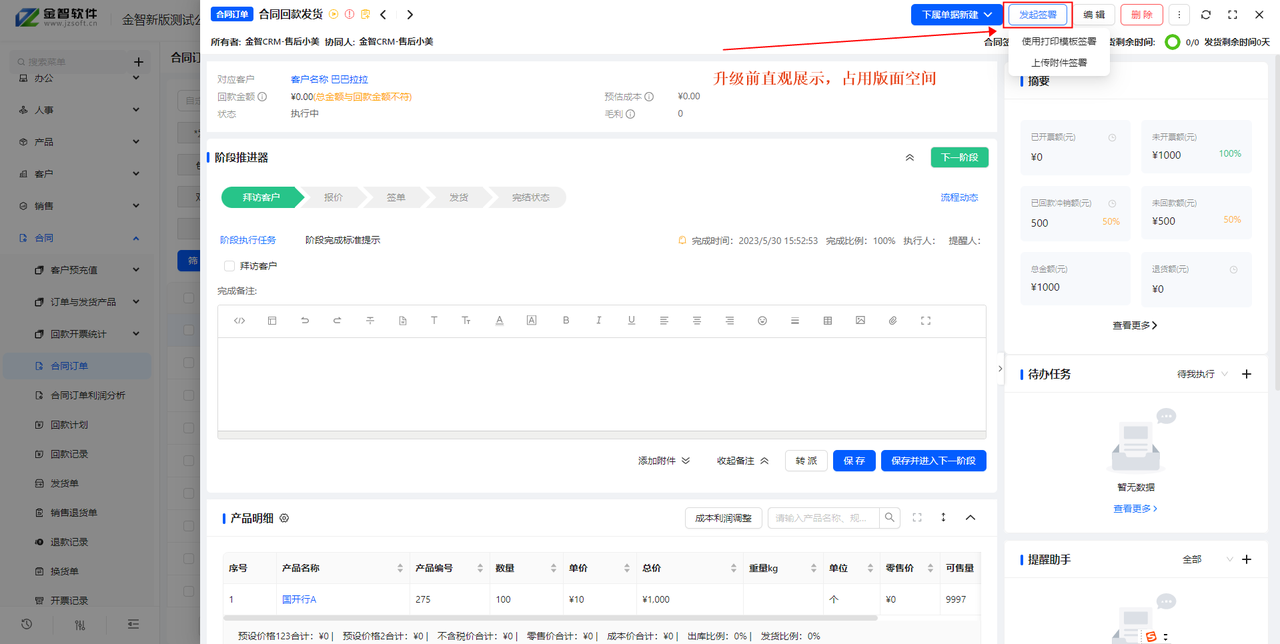Click the red 删除 button
Viewport: 1280px width, 644px height.
(x=1142, y=15)
